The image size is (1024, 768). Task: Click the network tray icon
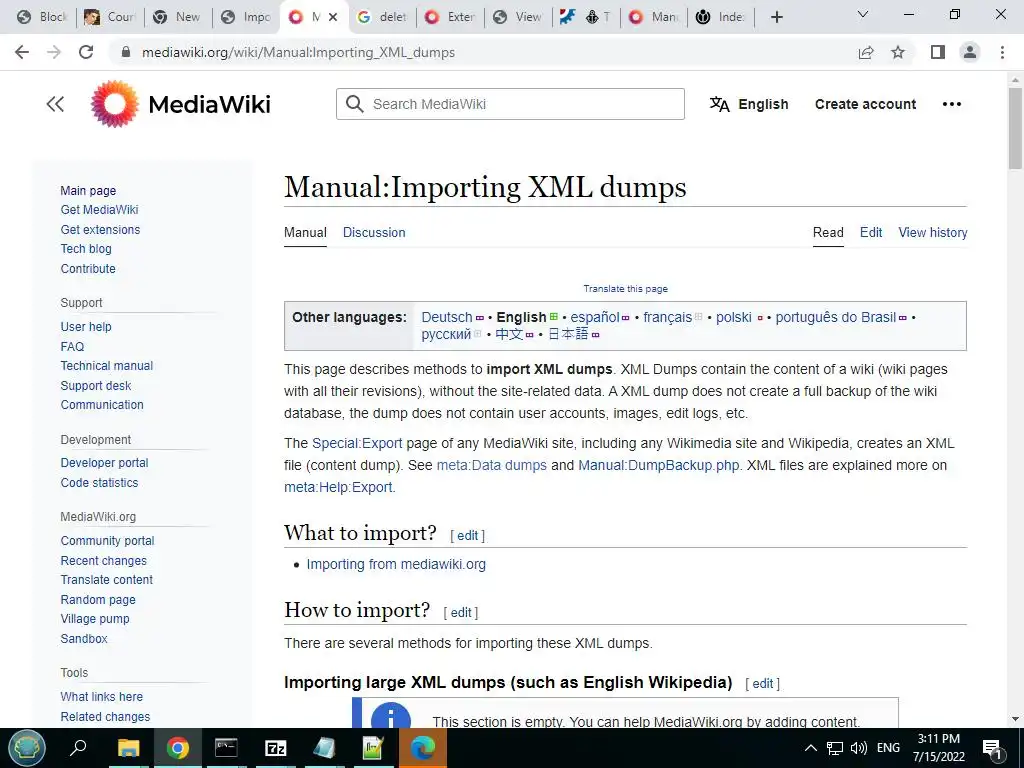(x=835, y=748)
